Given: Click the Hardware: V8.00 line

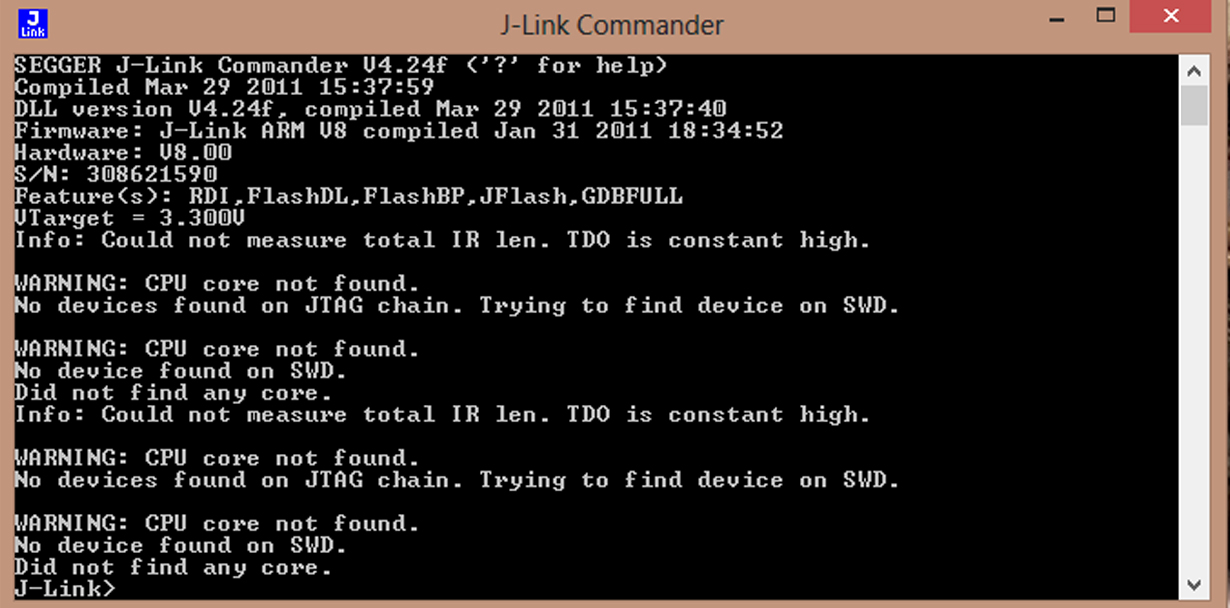Looking at the screenshot, I should [x=123, y=152].
